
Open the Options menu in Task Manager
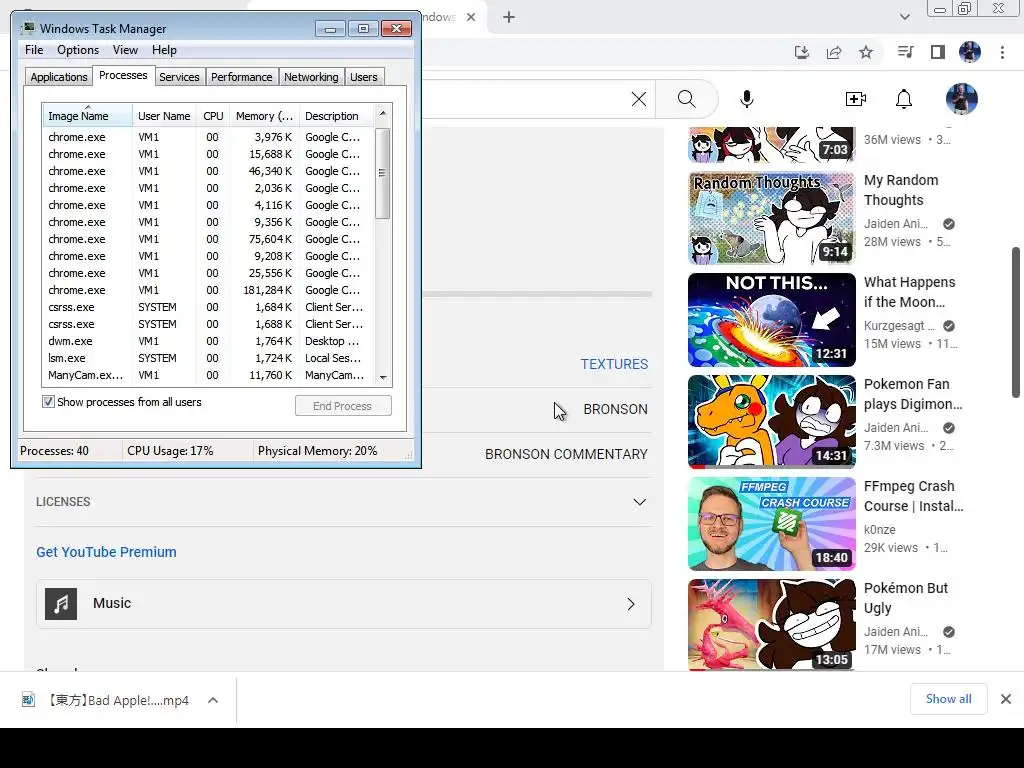[x=78, y=50]
